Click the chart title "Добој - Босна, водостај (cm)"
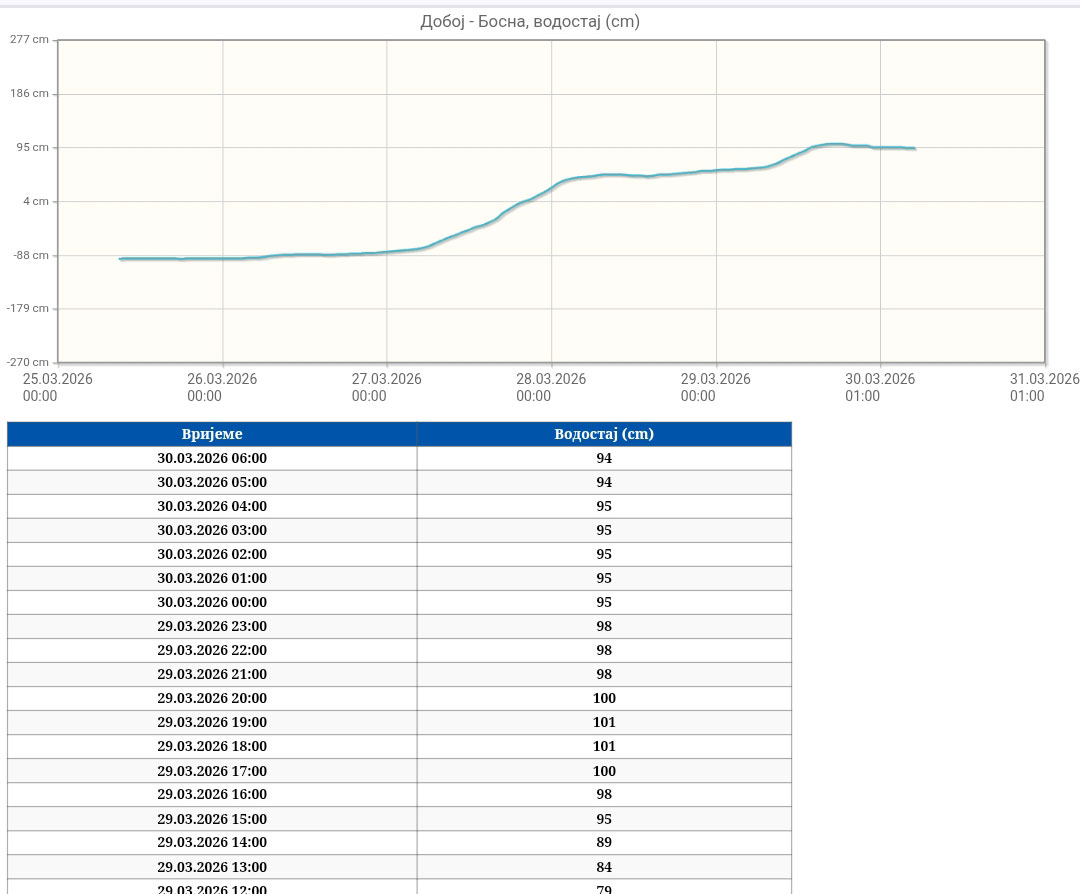This screenshot has height=894, width=1080. point(529,21)
